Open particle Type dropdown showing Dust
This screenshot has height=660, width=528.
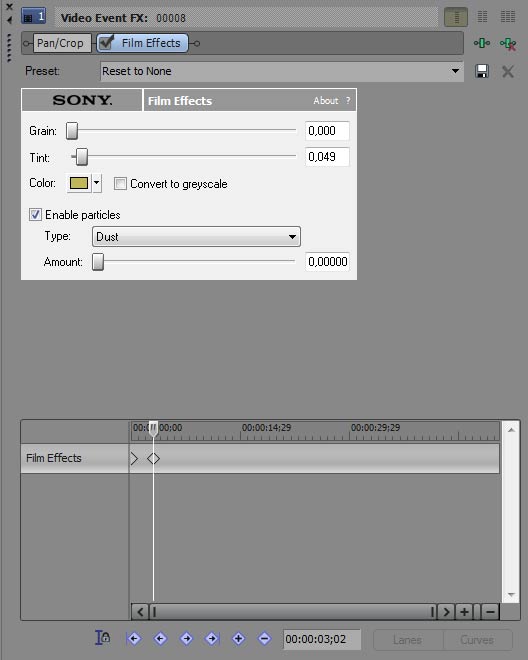pyautogui.click(x=196, y=237)
